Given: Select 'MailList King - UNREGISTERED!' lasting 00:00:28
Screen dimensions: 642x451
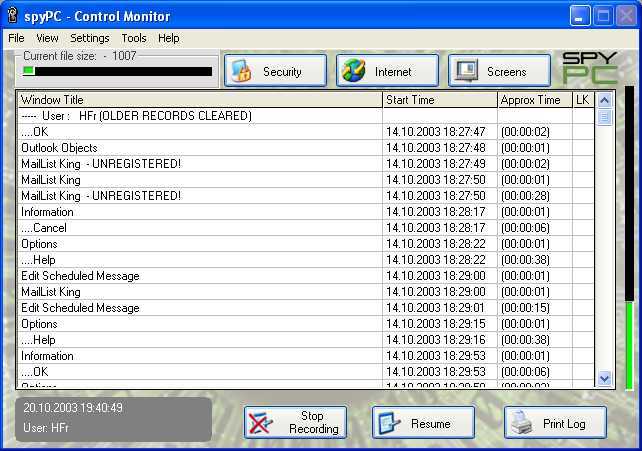Looking at the screenshot, I should [306, 196].
